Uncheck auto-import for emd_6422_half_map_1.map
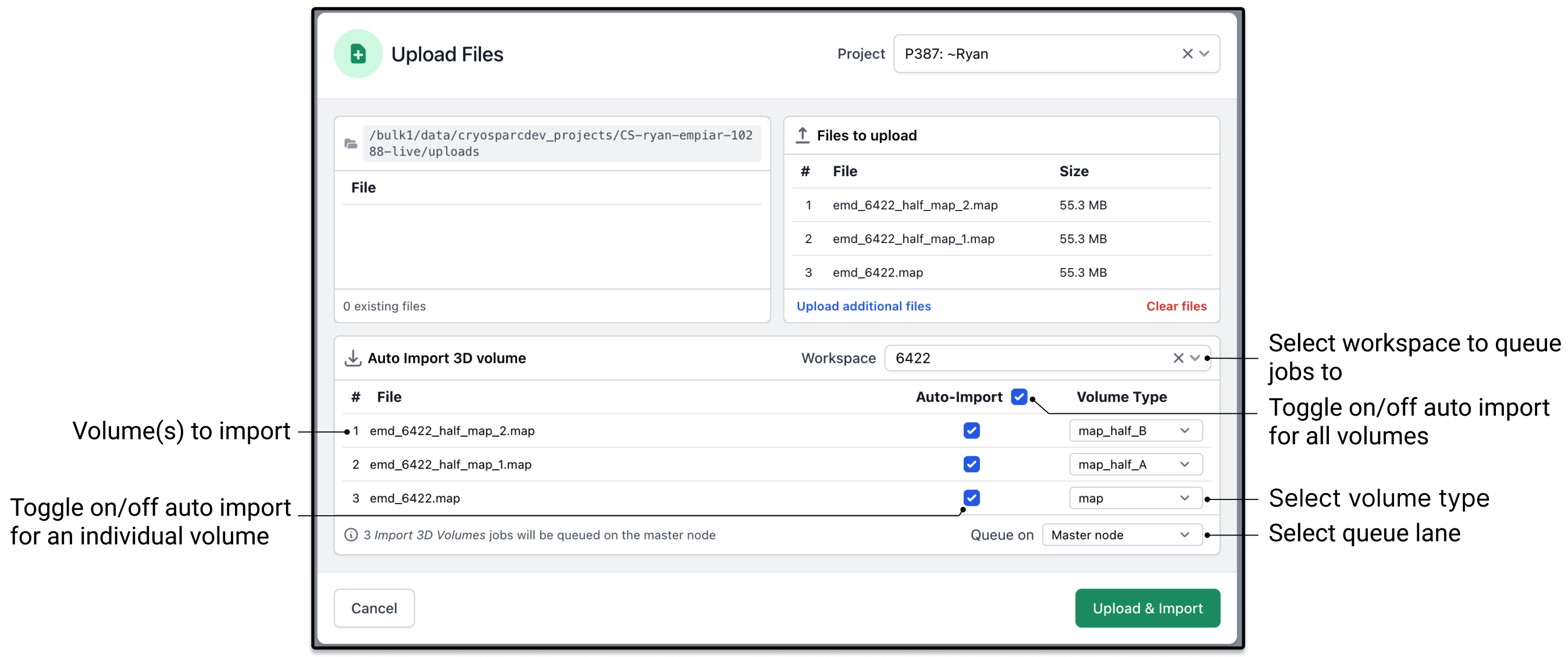The width and height of the screenshot is (1568, 657). (x=971, y=464)
